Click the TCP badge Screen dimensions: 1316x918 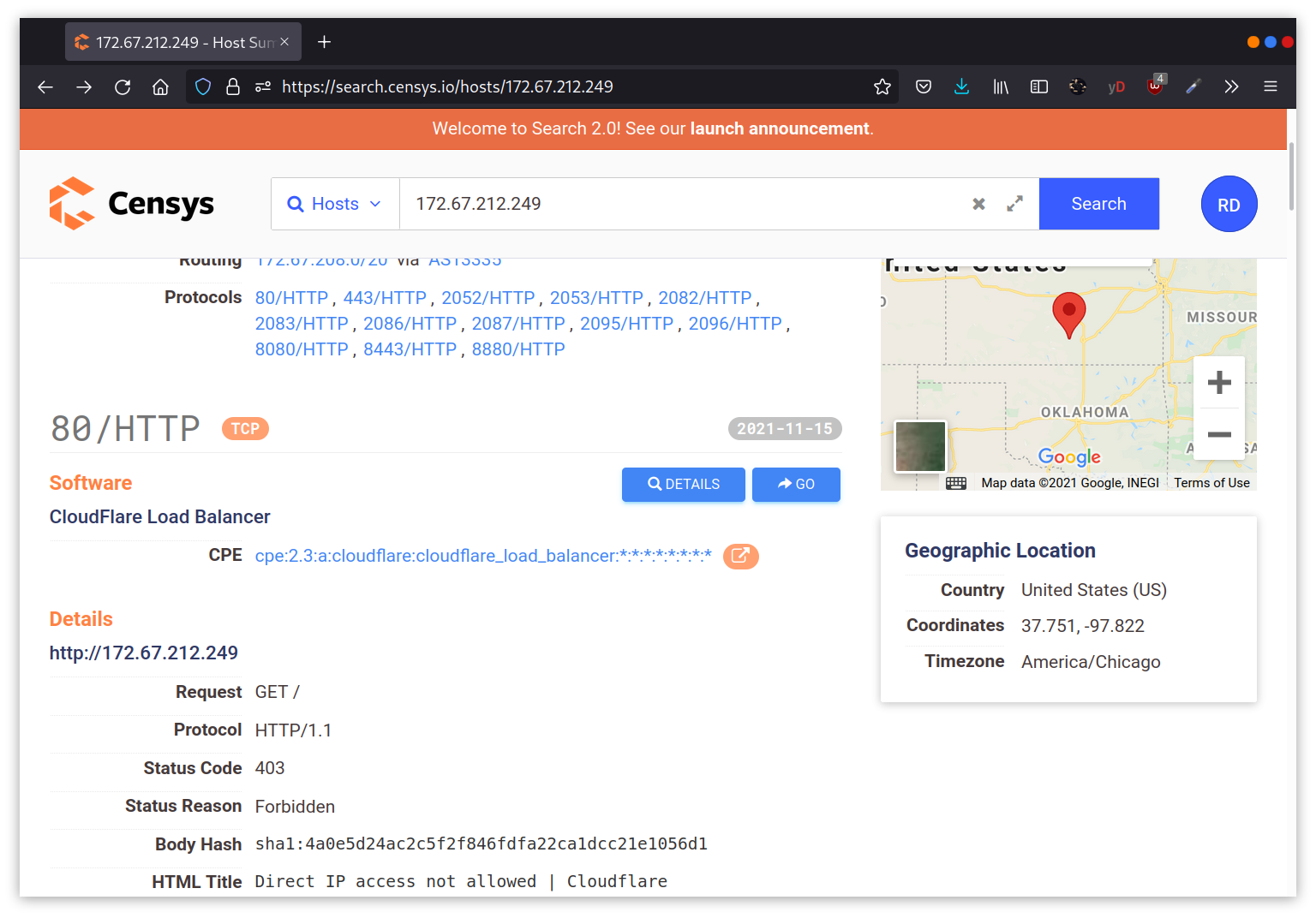245,429
